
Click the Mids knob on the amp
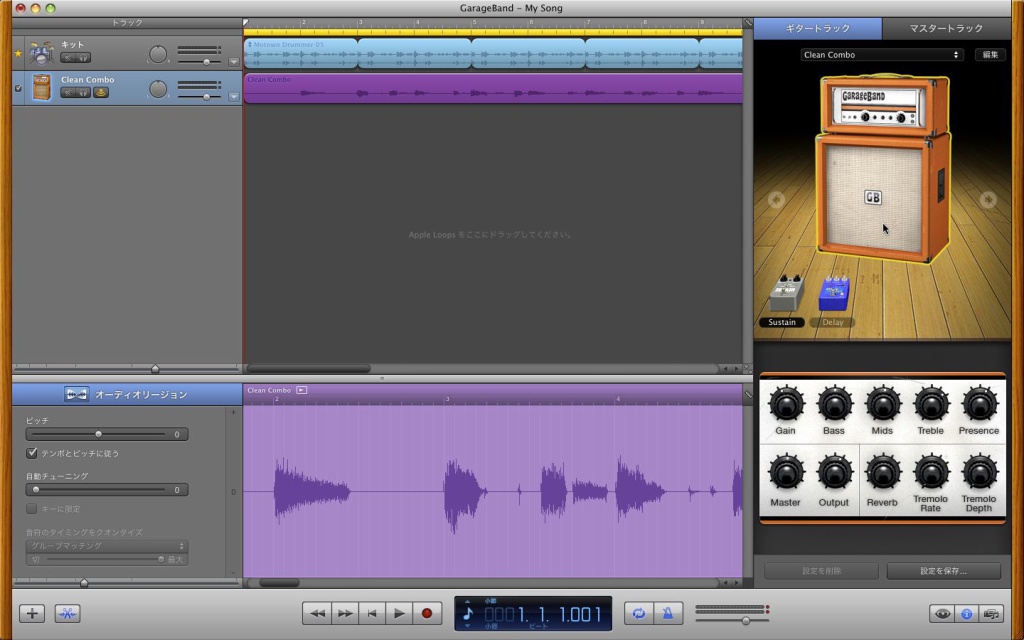coord(883,404)
